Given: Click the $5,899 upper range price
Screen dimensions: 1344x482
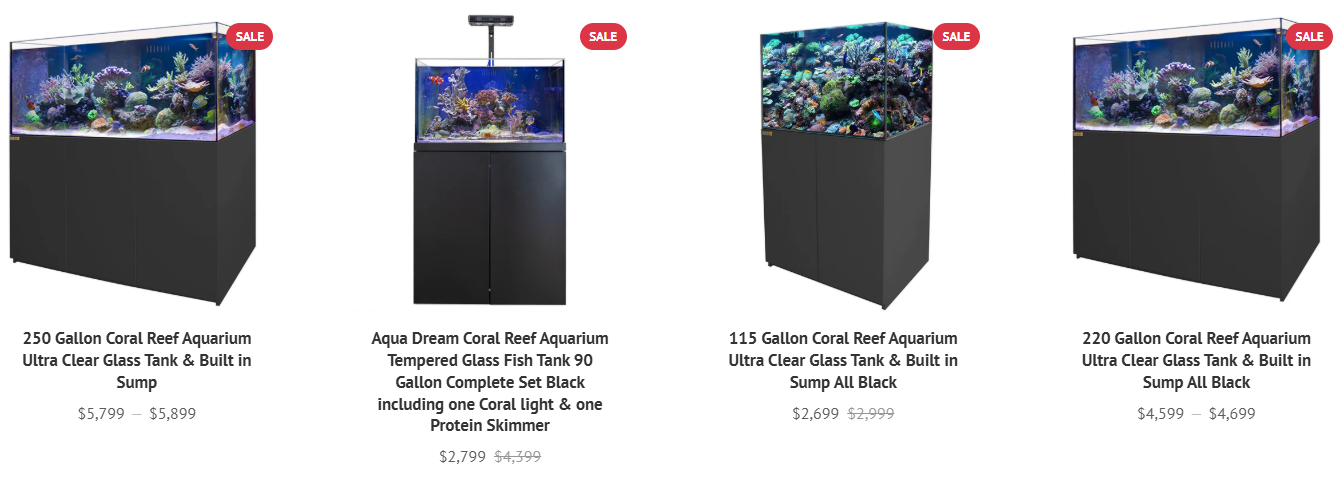Looking at the screenshot, I should pos(173,413).
